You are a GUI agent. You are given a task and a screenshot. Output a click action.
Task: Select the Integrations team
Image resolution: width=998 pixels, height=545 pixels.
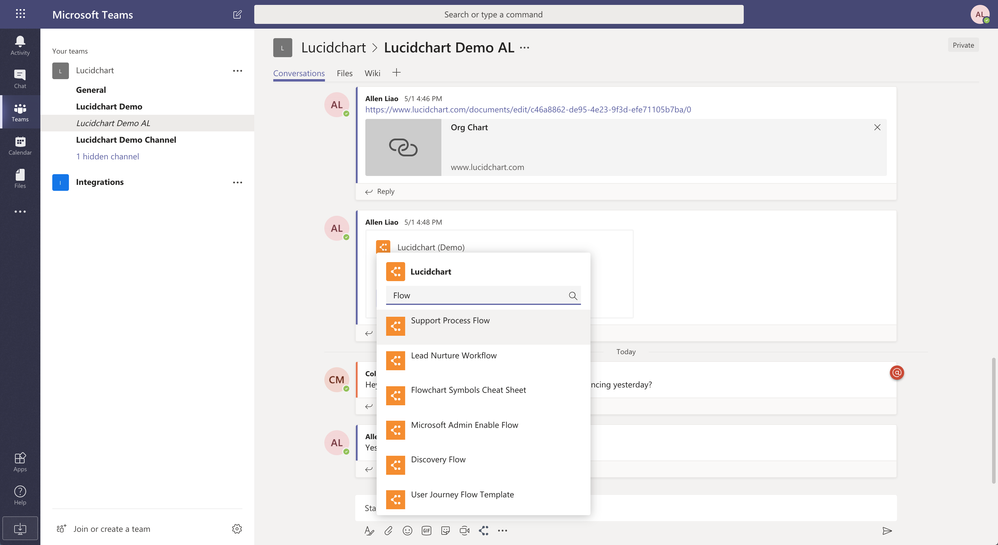[x=100, y=182]
